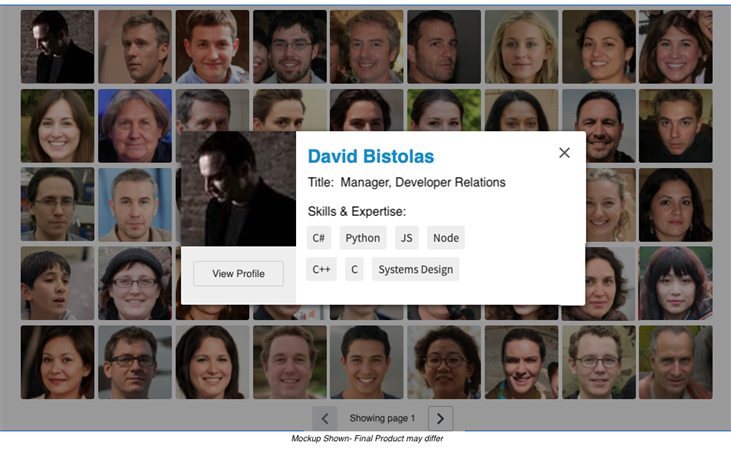The height and width of the screenshot is (449, 731).
Task: Select the JS skill tag
Action: (x=407, y=238)
